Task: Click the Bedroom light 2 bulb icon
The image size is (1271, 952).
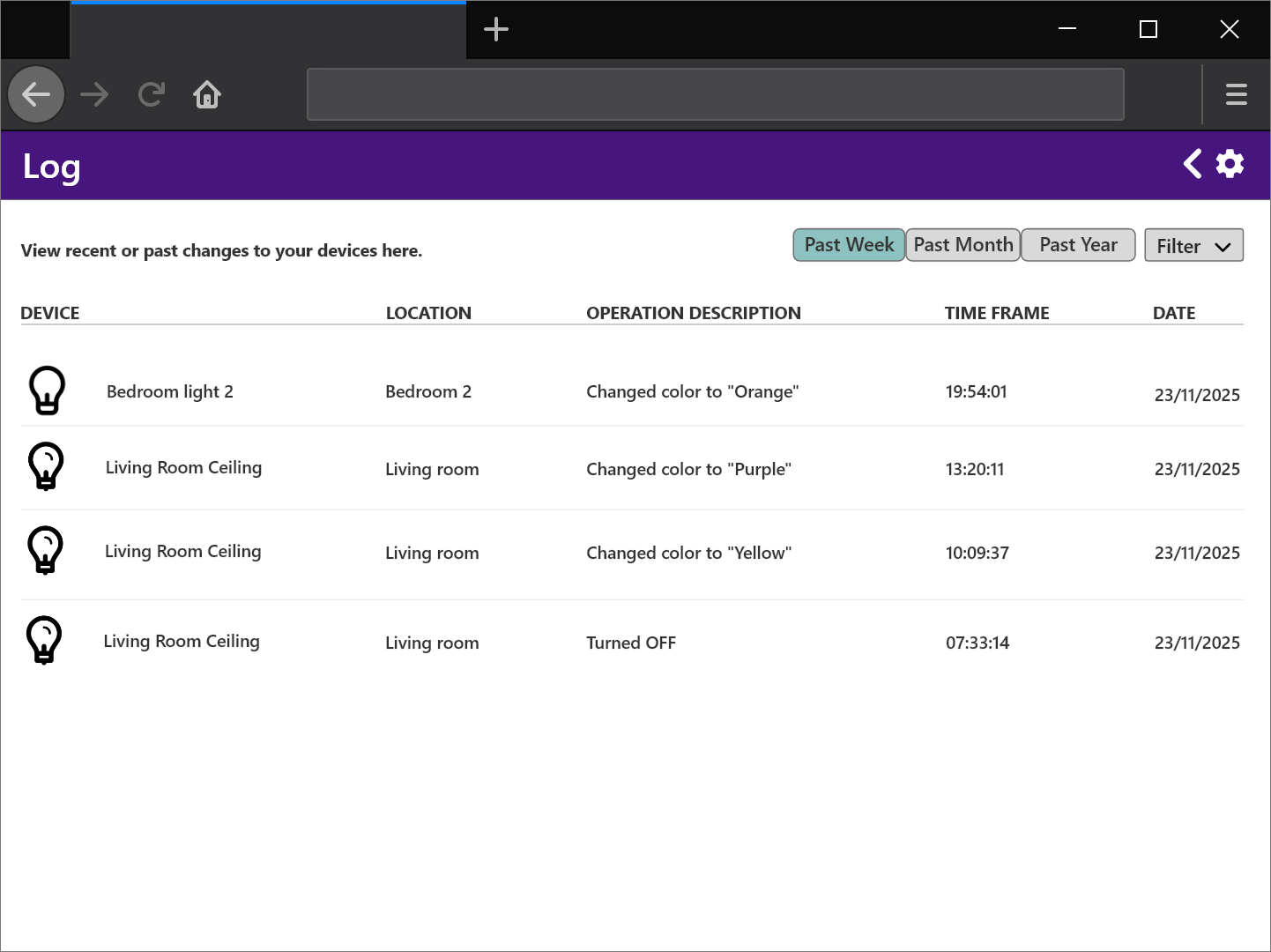Action: click(48, 390)
